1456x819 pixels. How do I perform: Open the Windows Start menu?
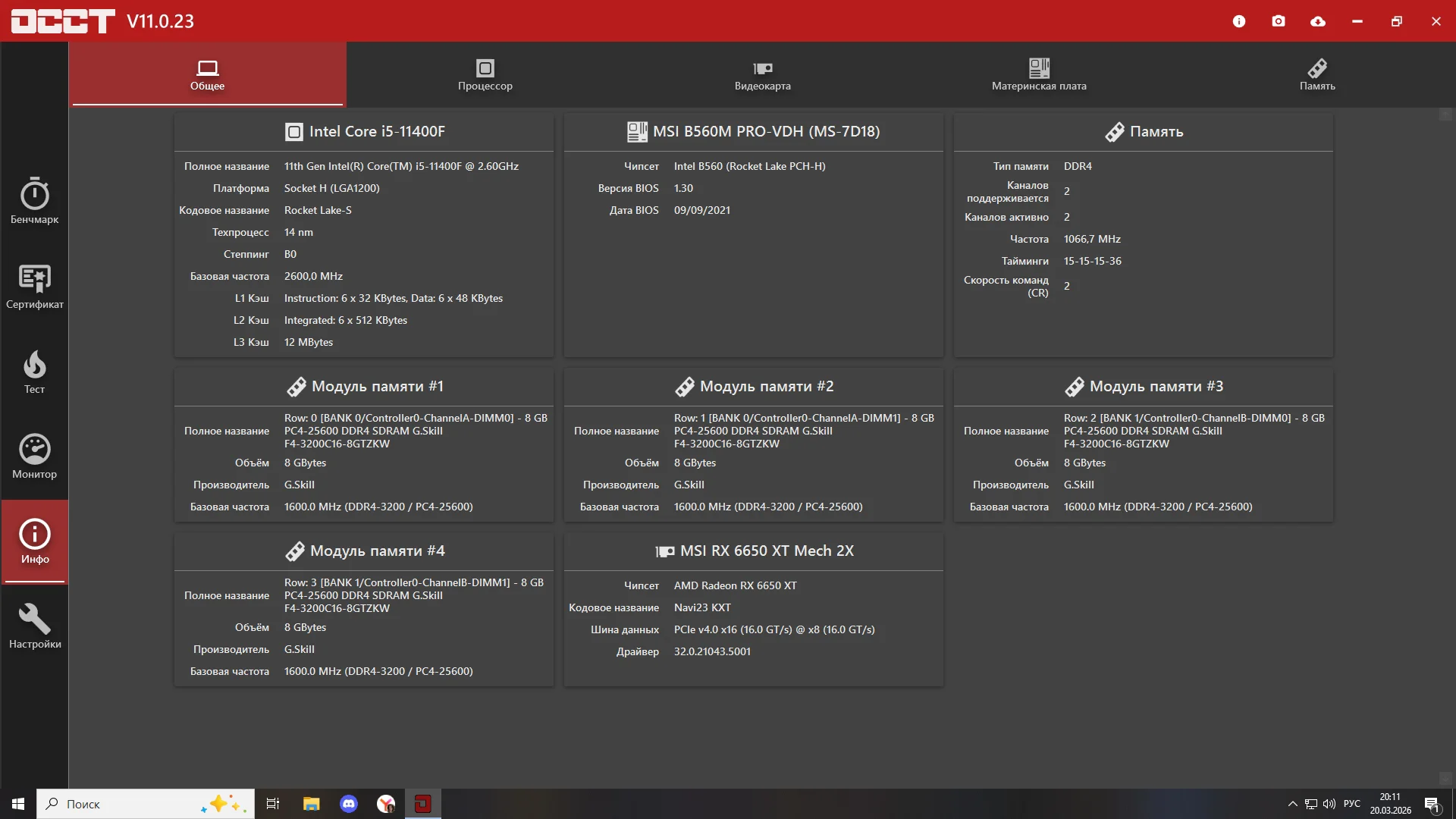point(18,804)
